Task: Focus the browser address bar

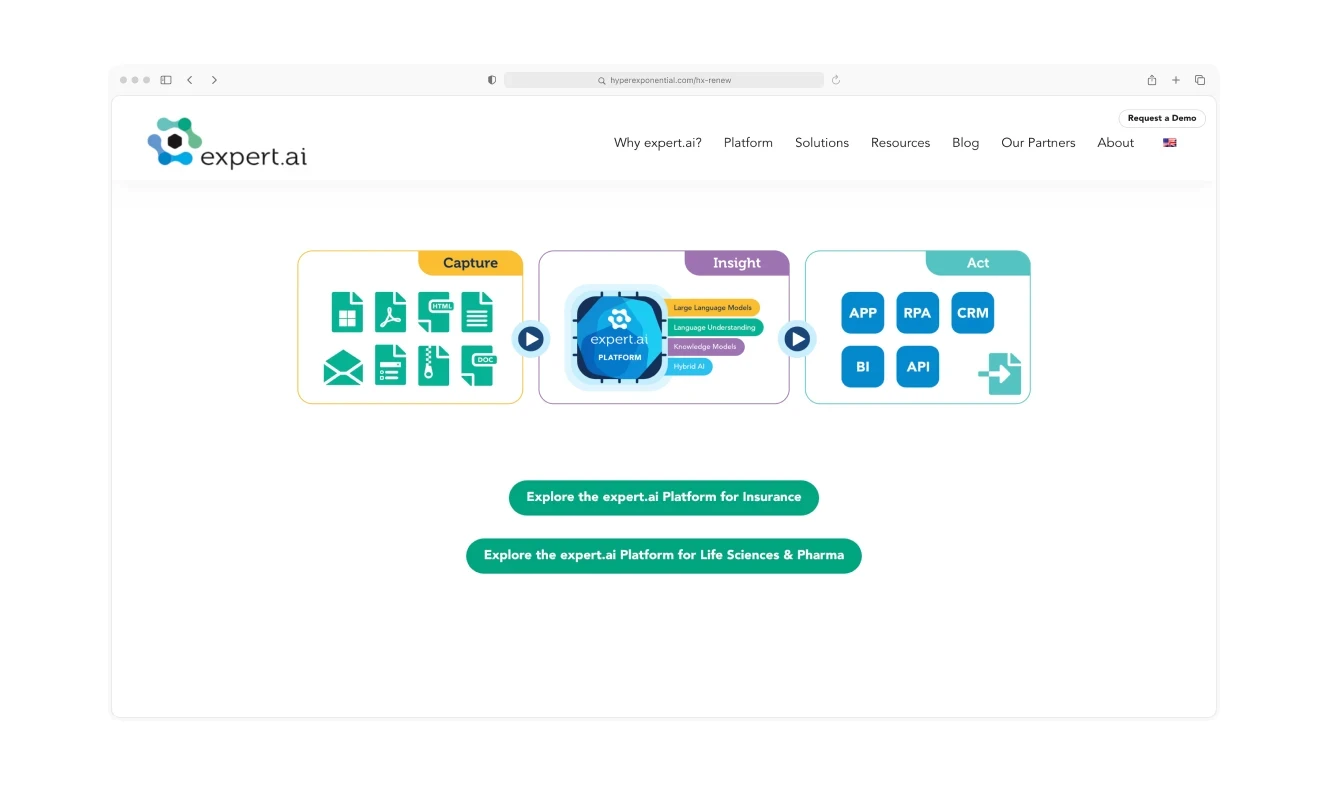Action: pos(664,80)
